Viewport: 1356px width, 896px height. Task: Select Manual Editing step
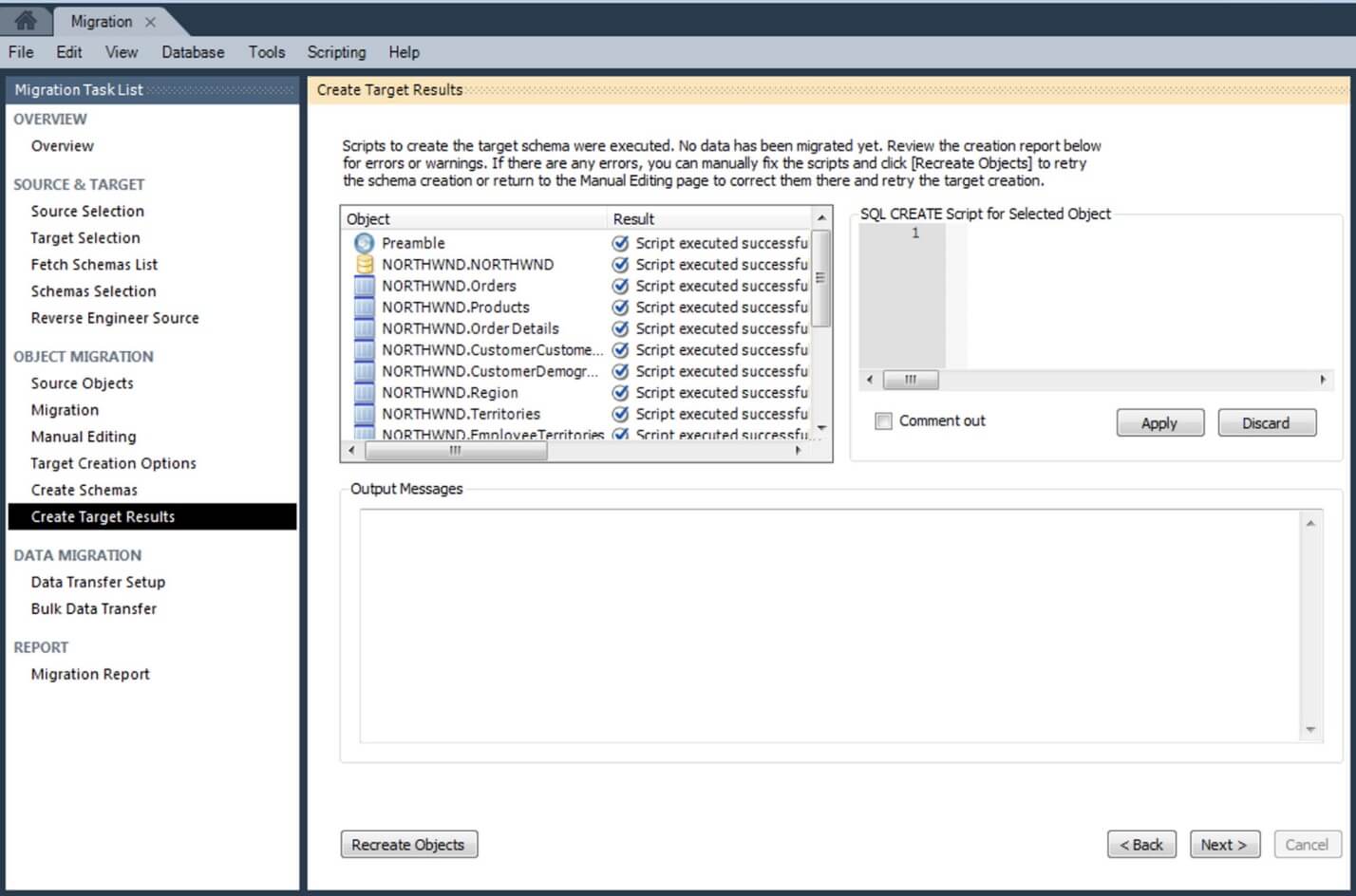pos(84,437)
